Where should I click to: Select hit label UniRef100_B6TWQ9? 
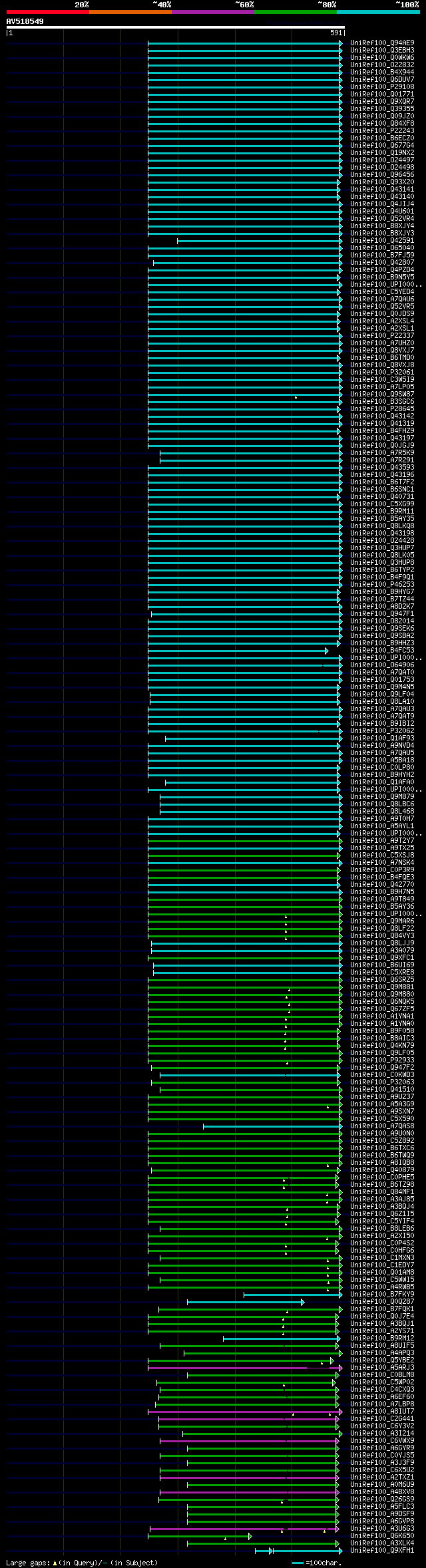coord(382,1155)
